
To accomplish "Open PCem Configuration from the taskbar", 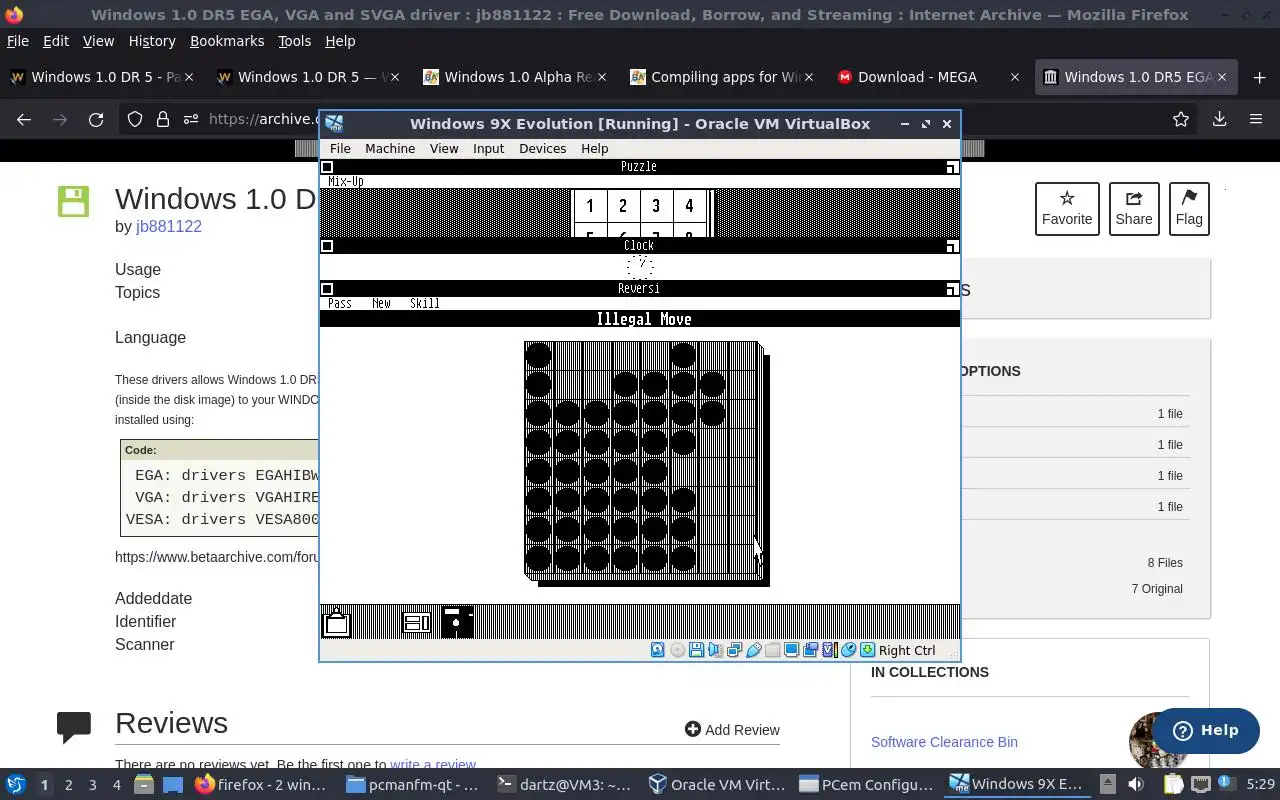I will pos(867,785).
